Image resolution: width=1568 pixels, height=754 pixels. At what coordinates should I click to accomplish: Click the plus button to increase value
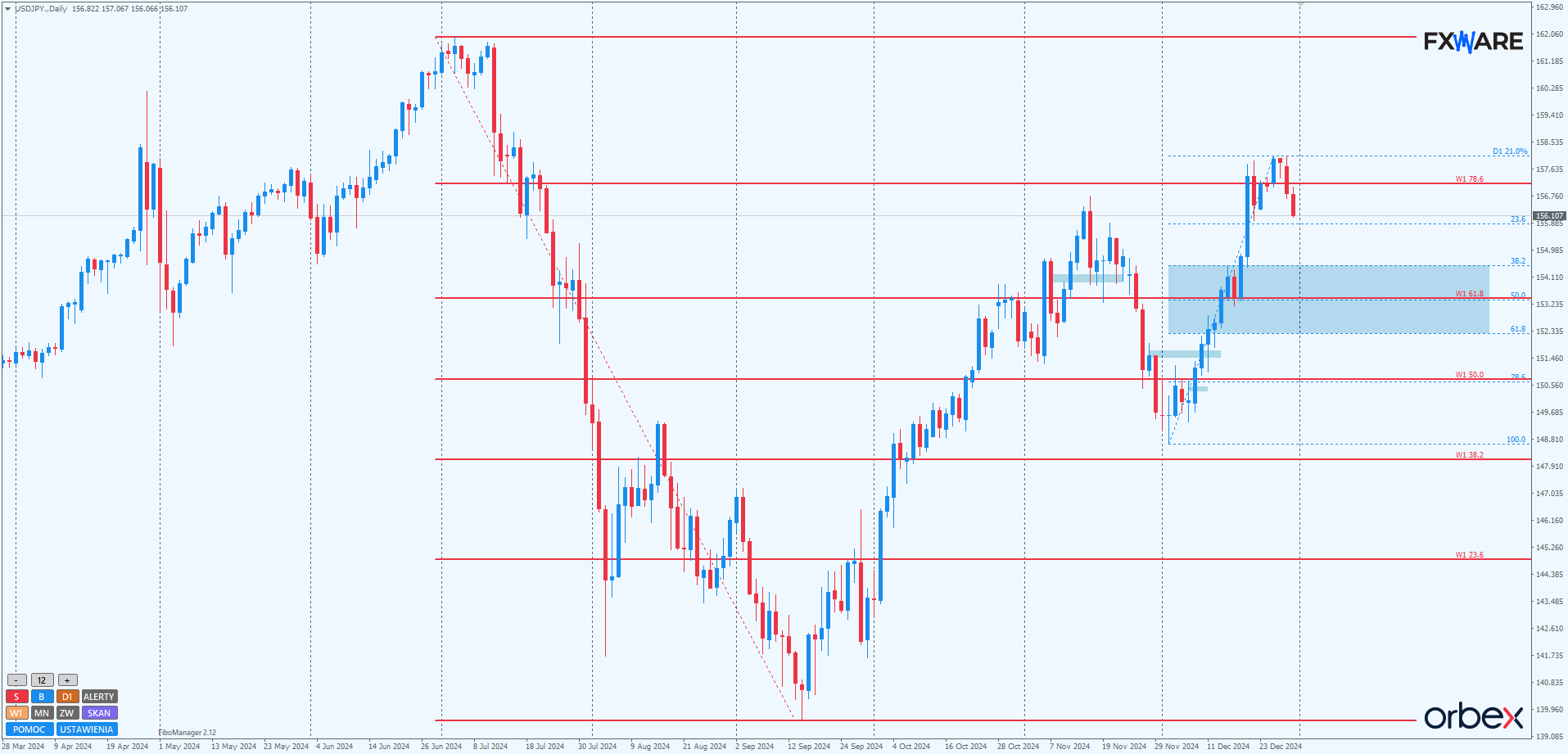pos(67,680)
